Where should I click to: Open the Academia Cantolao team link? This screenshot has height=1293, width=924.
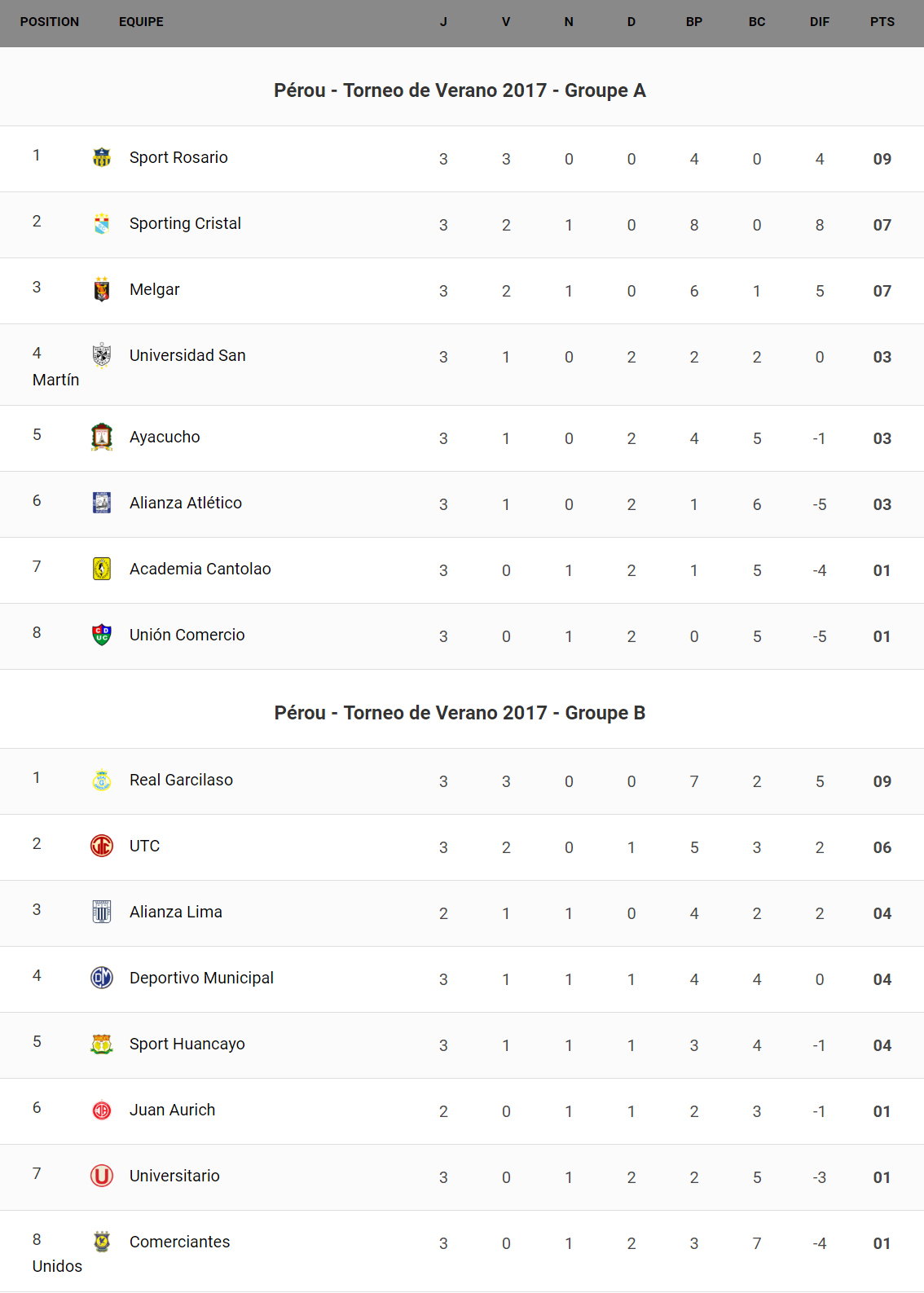[x=200, y=569]
